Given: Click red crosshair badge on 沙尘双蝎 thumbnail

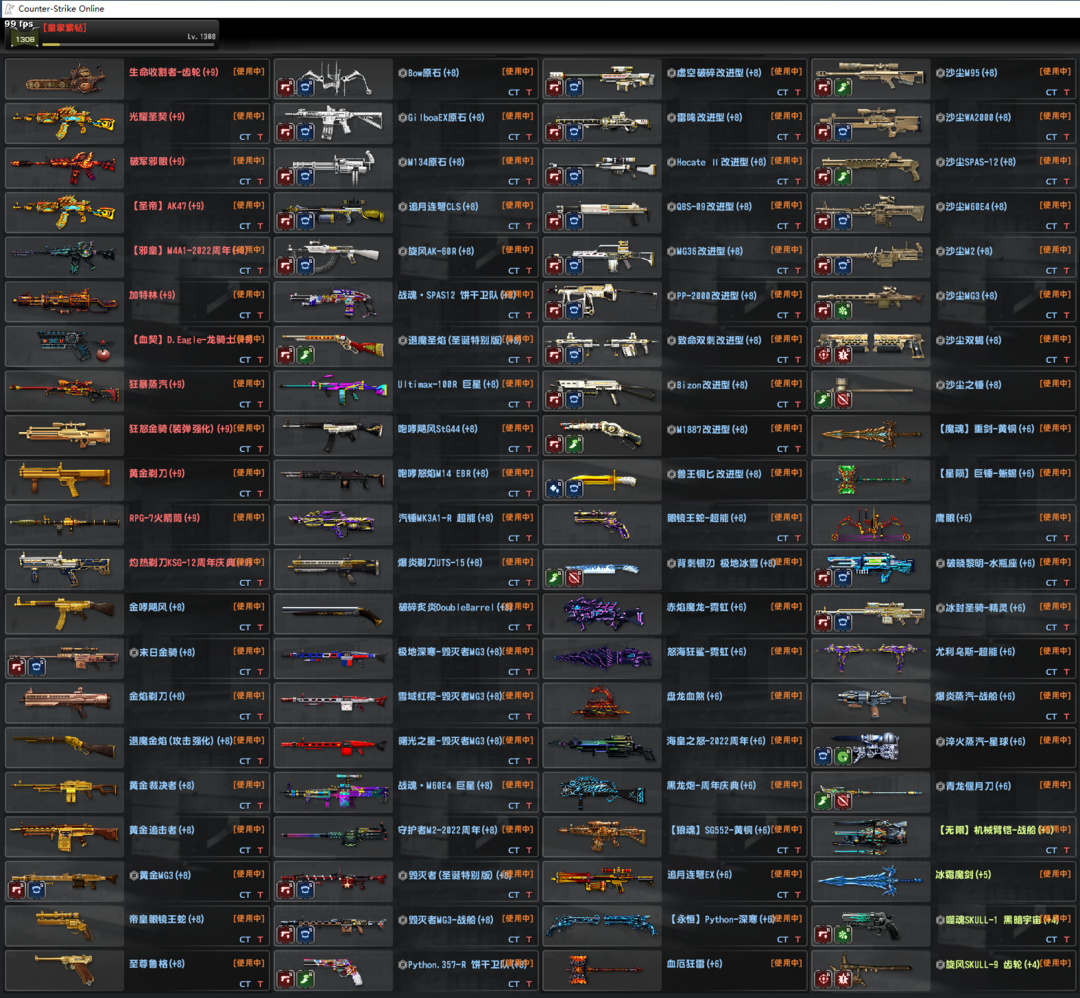Looking at the screenshot, I should [823, 355].
